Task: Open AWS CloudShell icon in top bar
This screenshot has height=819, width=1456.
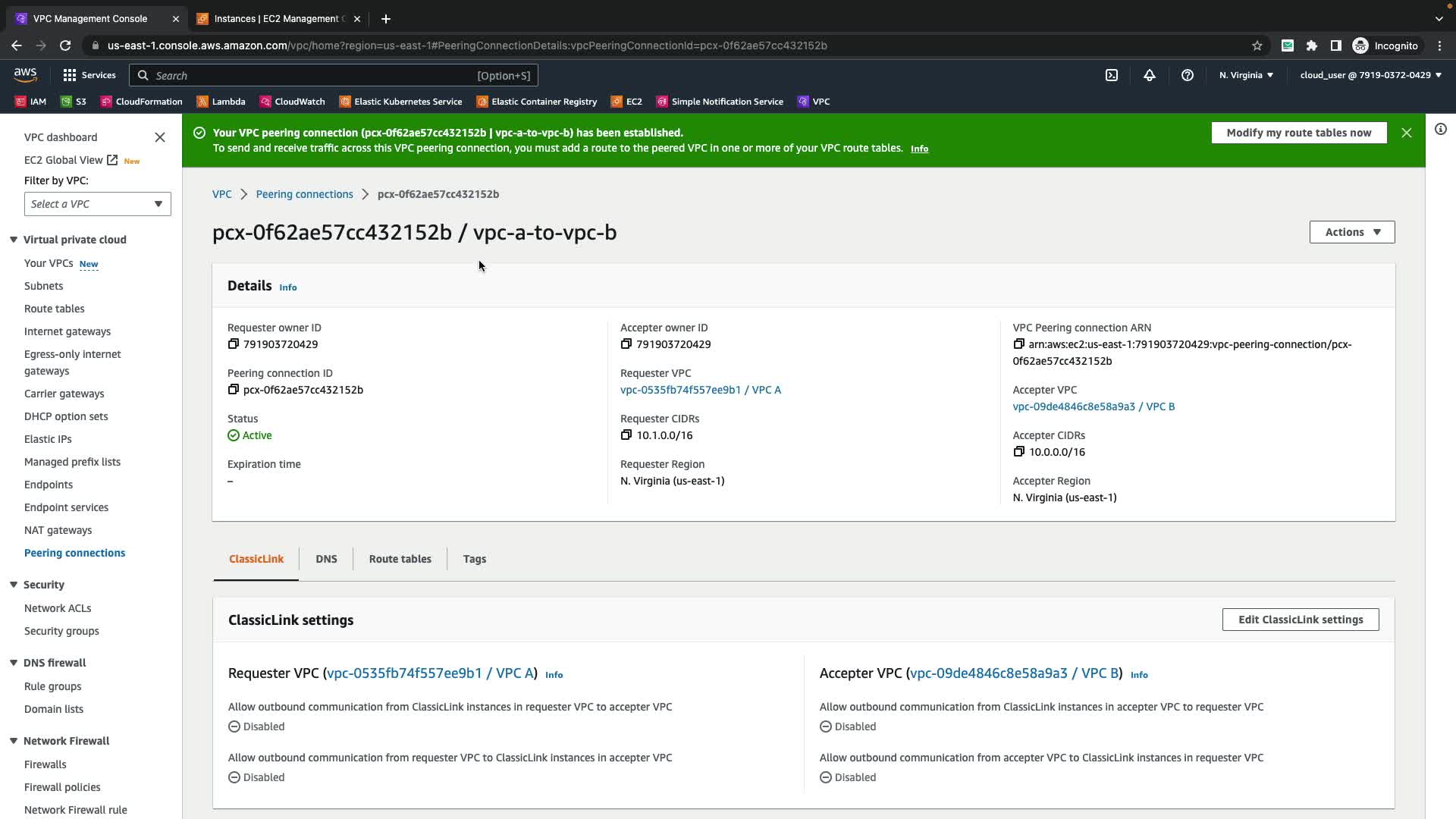Action: [1112, 75]
